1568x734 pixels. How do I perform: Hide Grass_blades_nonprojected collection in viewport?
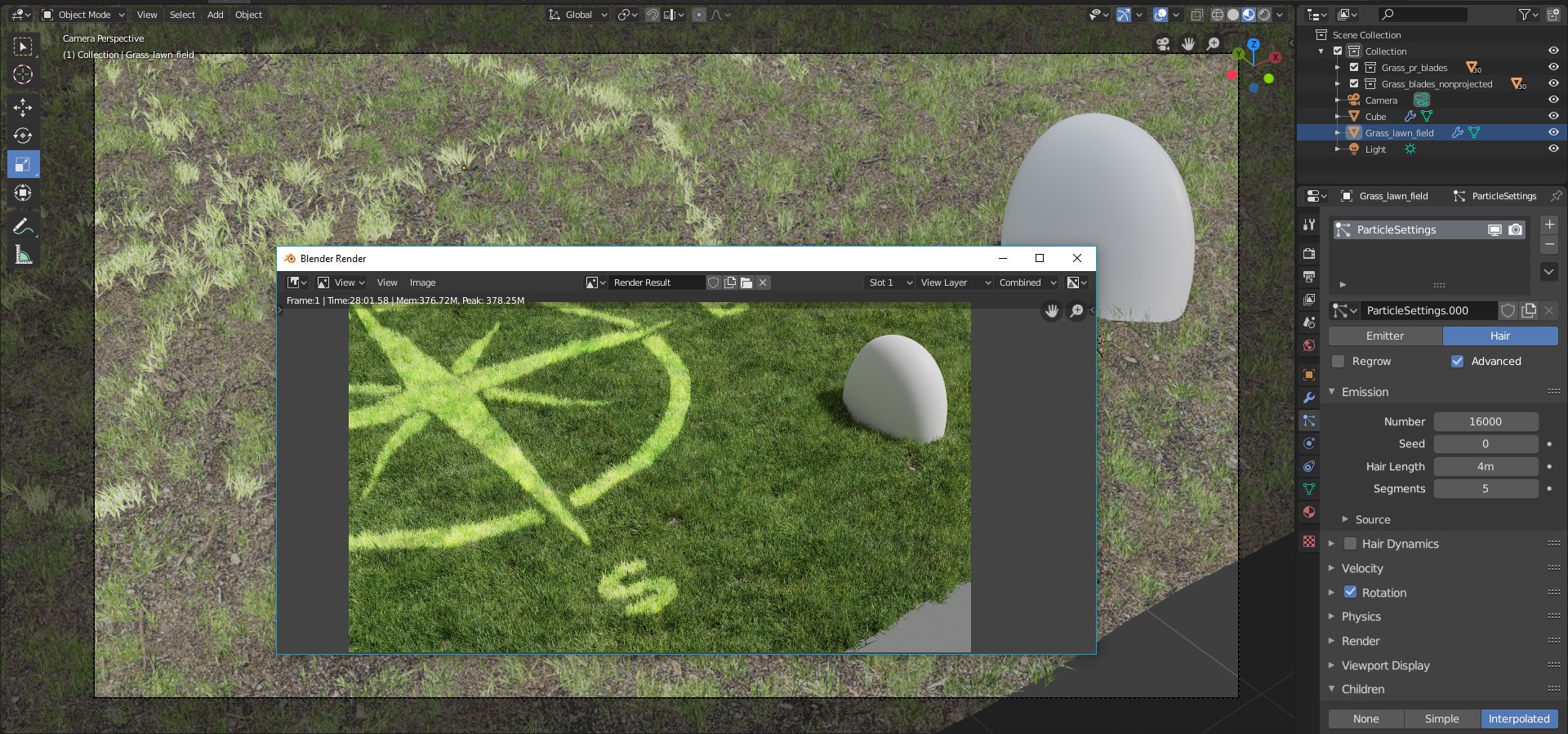[x=1553, y=83]
